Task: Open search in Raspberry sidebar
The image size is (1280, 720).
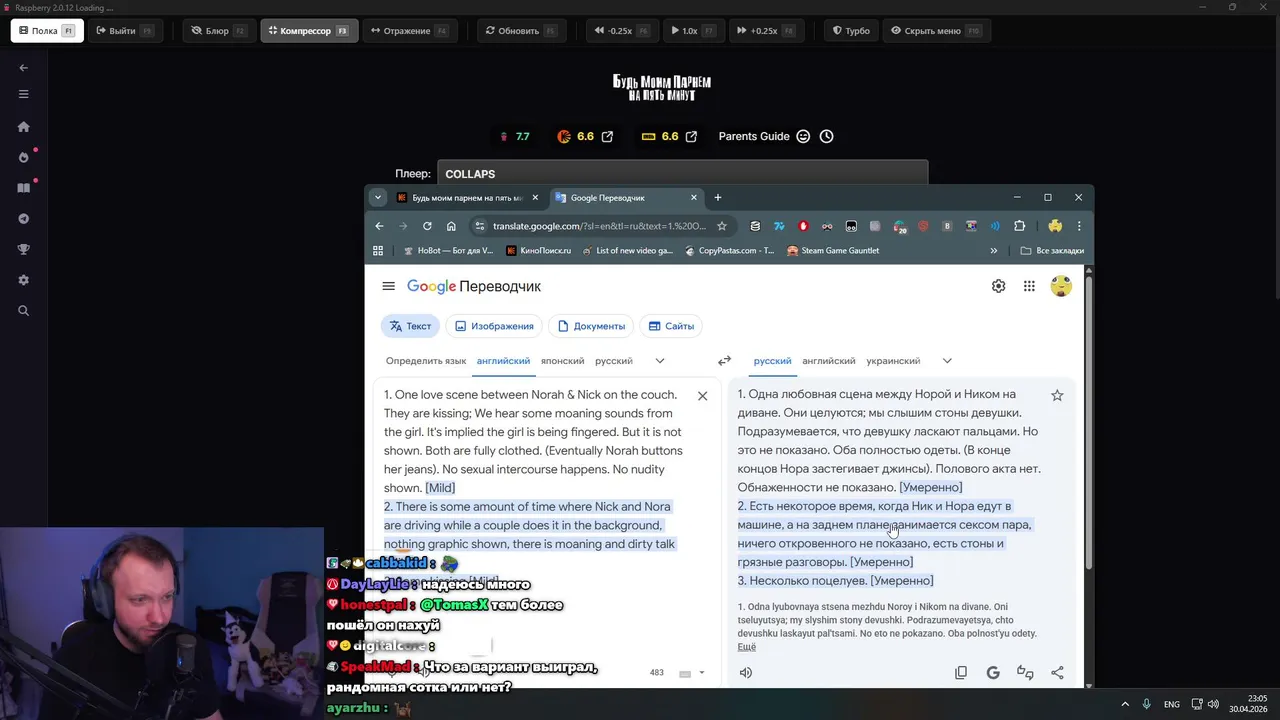Action: tap(24, 311)
